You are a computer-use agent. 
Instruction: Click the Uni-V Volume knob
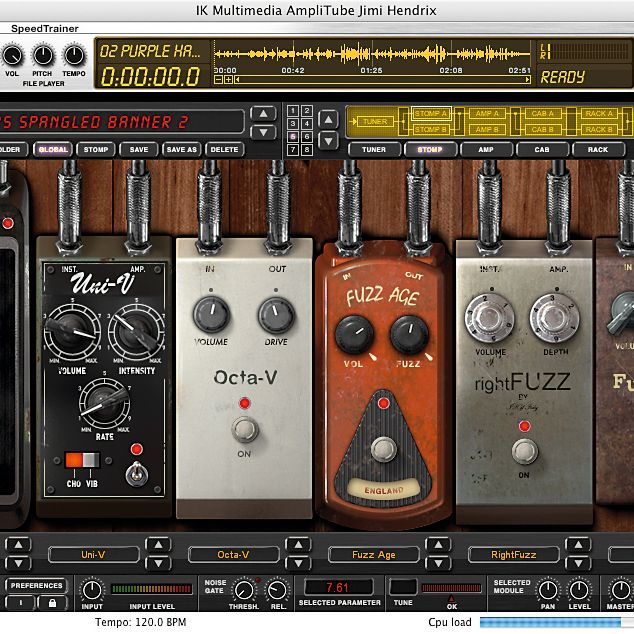click(x=72, y=332)
